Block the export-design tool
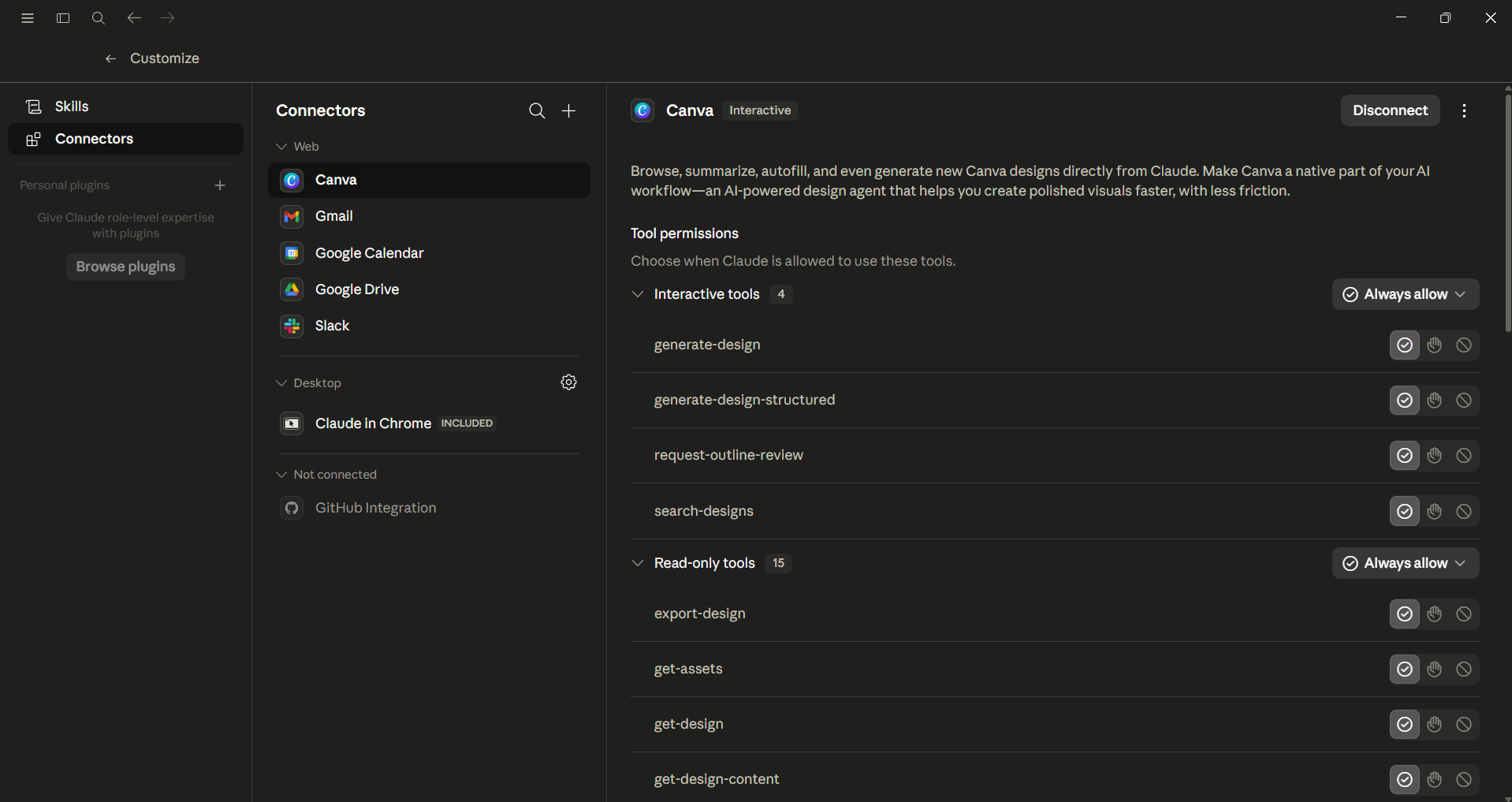This screenshot has height=802, width=1512. pos(1463,614)
